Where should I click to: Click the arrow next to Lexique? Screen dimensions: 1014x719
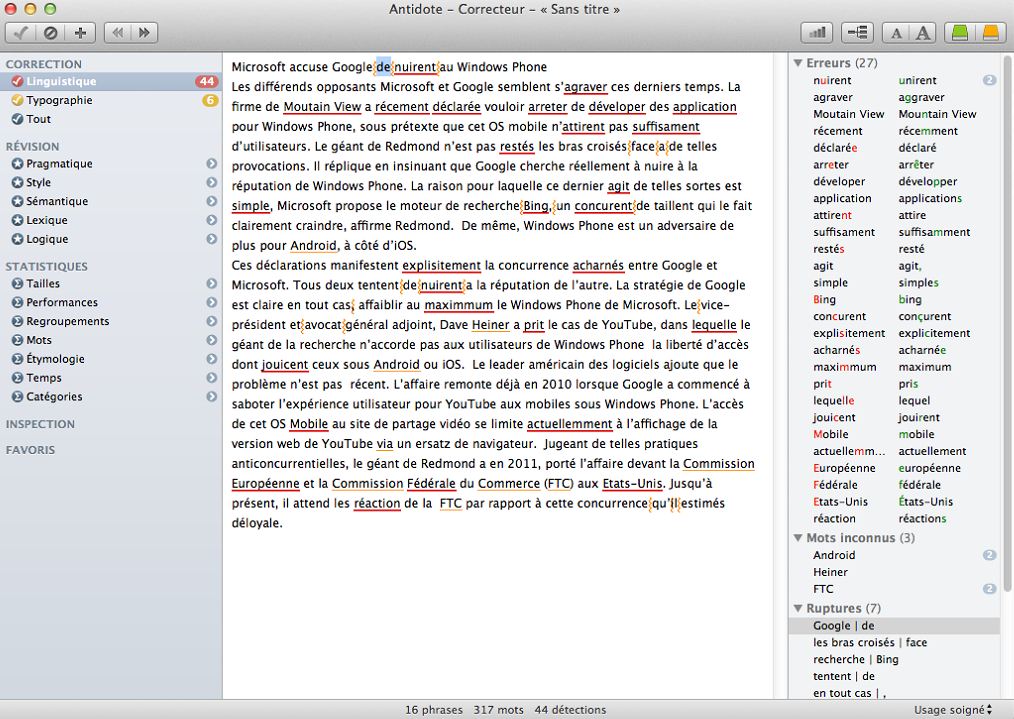[211, 220]
